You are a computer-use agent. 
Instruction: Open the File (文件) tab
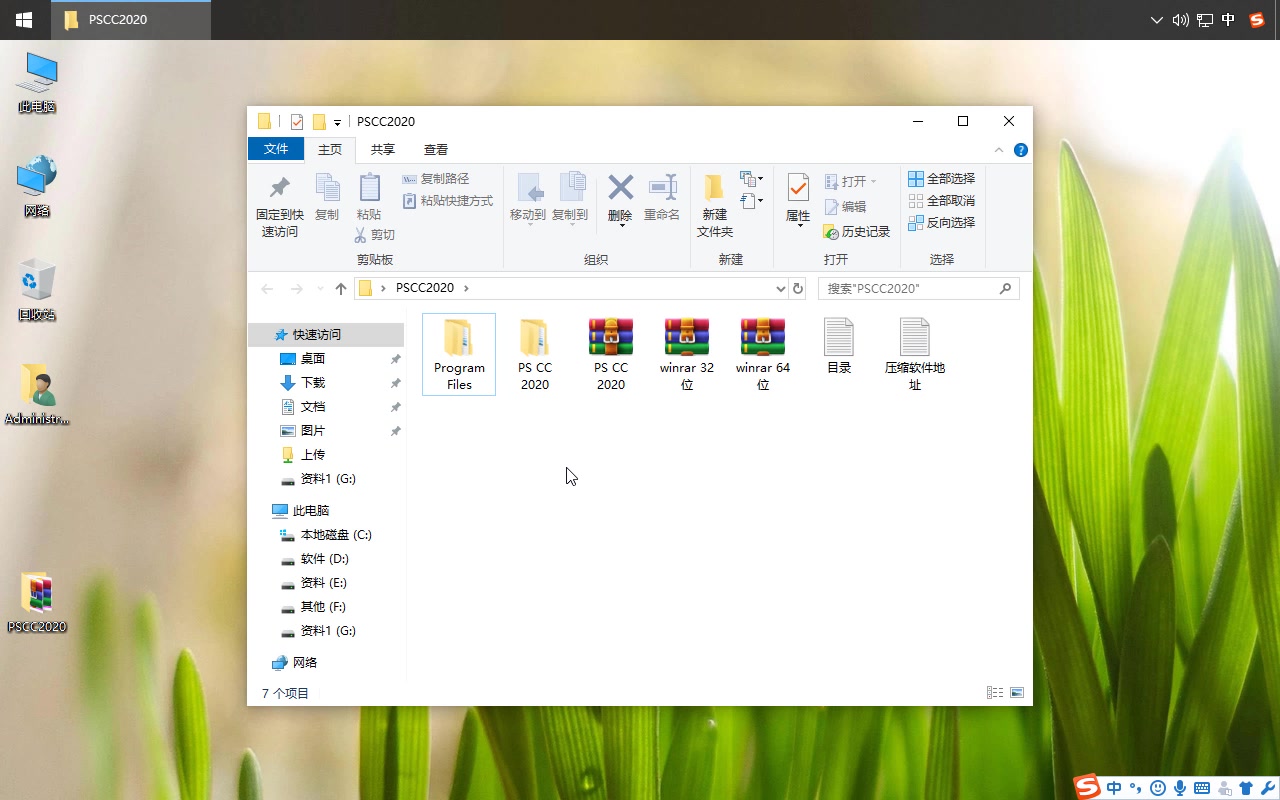click(x=276, y=149)
